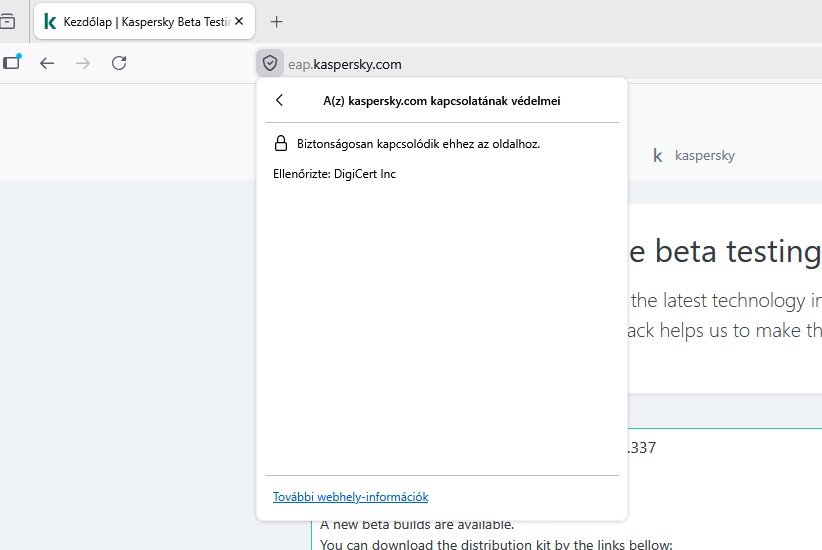Click the 'ack helps us to make' subtitle line
The height and width of the screenshot is (550, 822).
pyautogui.click(x=724, y=330)
